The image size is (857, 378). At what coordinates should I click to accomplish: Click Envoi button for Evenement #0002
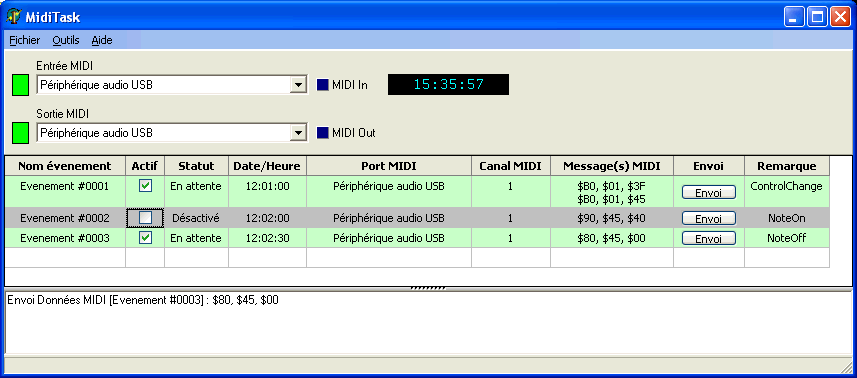[708, 218]
